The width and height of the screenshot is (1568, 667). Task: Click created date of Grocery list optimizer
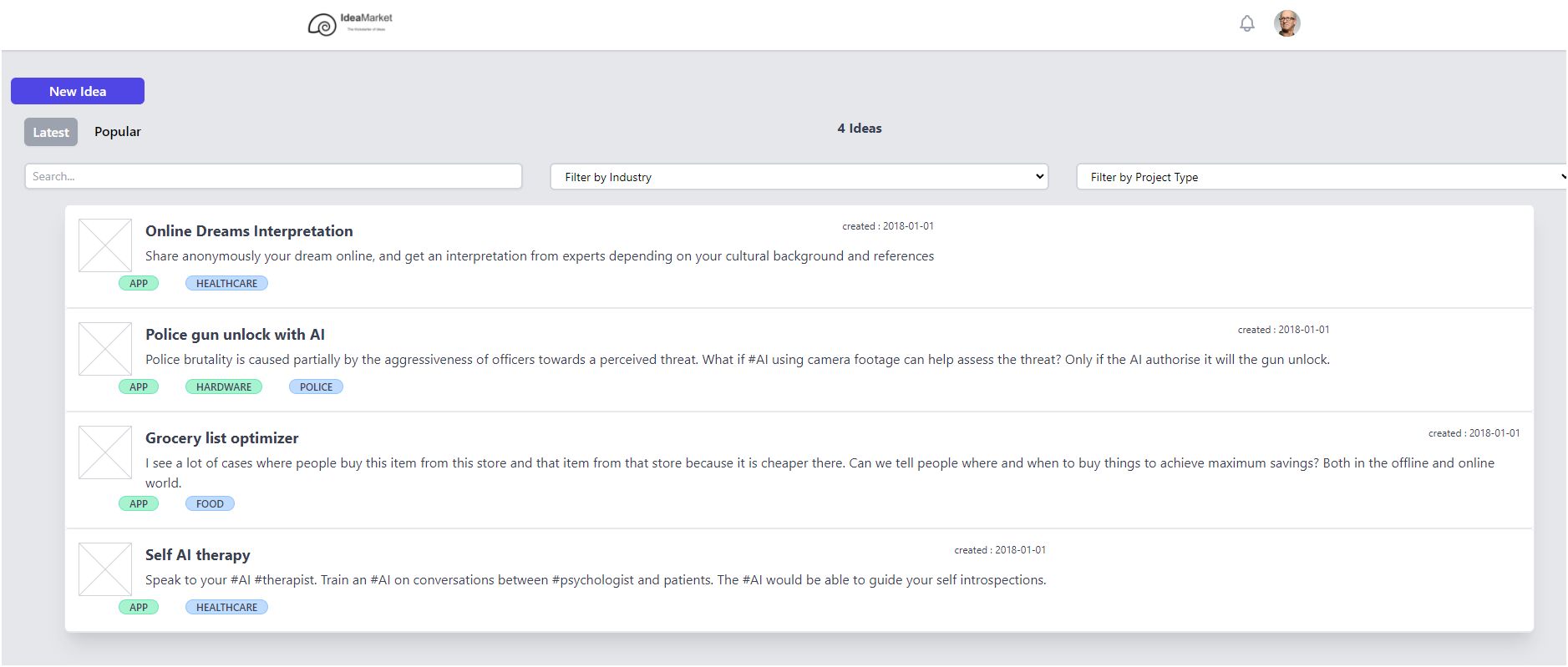[1474, 433]
